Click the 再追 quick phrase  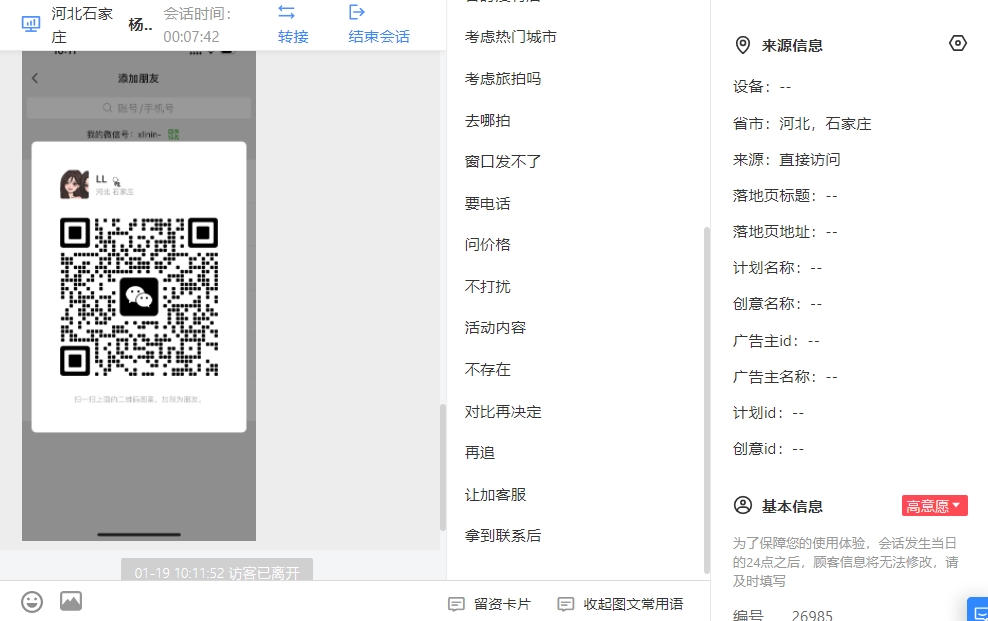point(480,453)
